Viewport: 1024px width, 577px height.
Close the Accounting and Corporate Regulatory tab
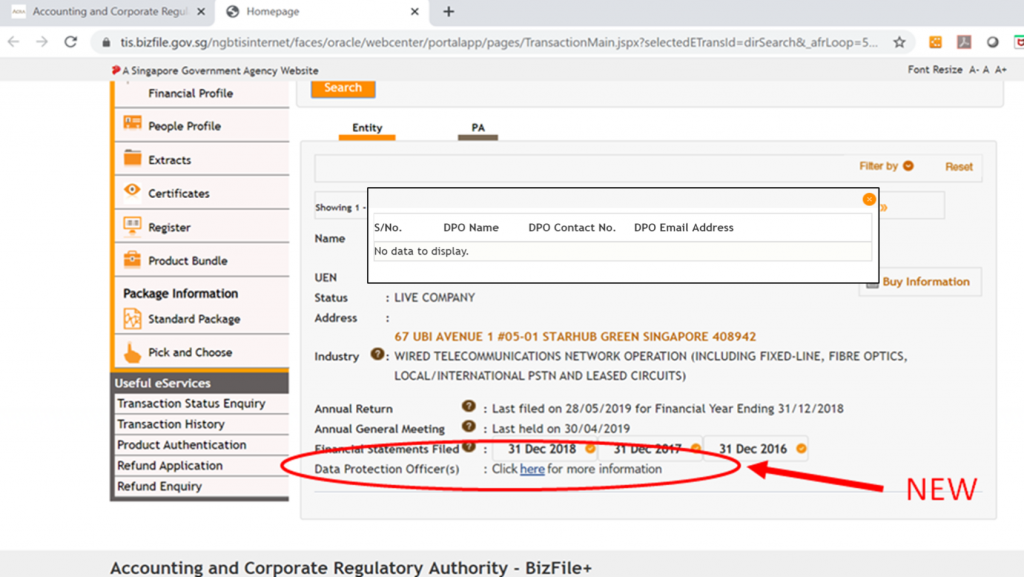[201, 12]
